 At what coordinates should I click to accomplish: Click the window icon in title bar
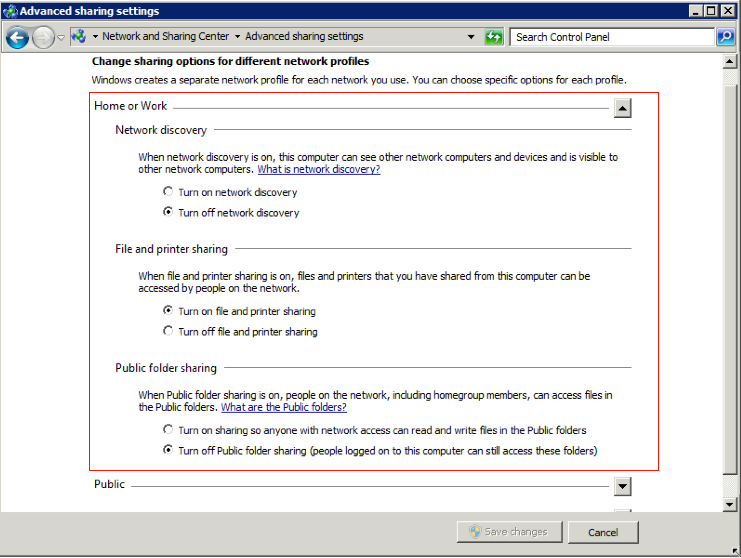[x=10, y=11]
